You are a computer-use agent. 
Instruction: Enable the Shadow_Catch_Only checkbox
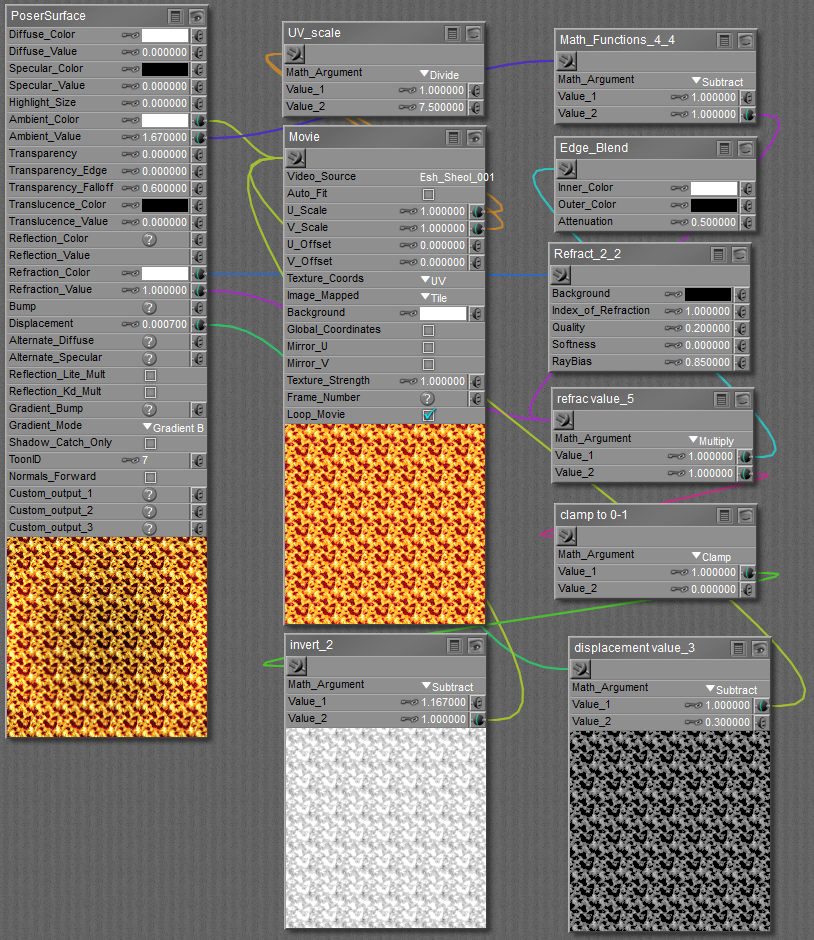pos(150,443)
